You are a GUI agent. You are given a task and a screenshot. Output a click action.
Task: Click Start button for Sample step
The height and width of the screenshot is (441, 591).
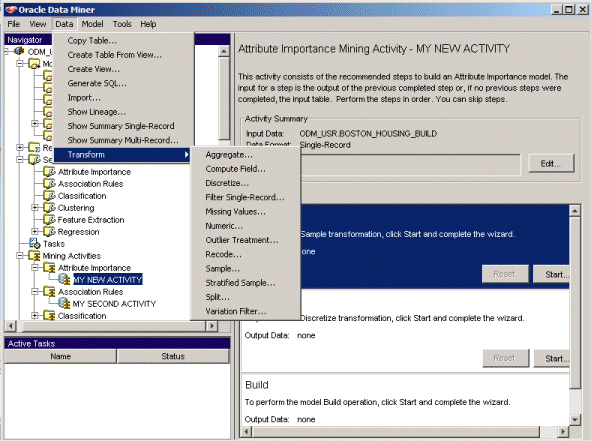(551, 274)
